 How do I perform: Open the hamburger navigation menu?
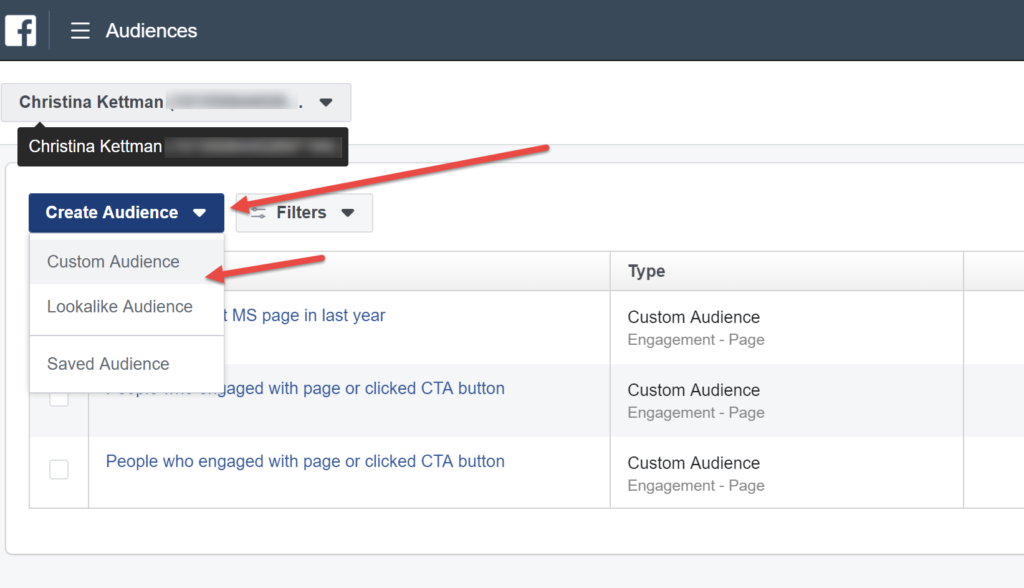point(80,31)
